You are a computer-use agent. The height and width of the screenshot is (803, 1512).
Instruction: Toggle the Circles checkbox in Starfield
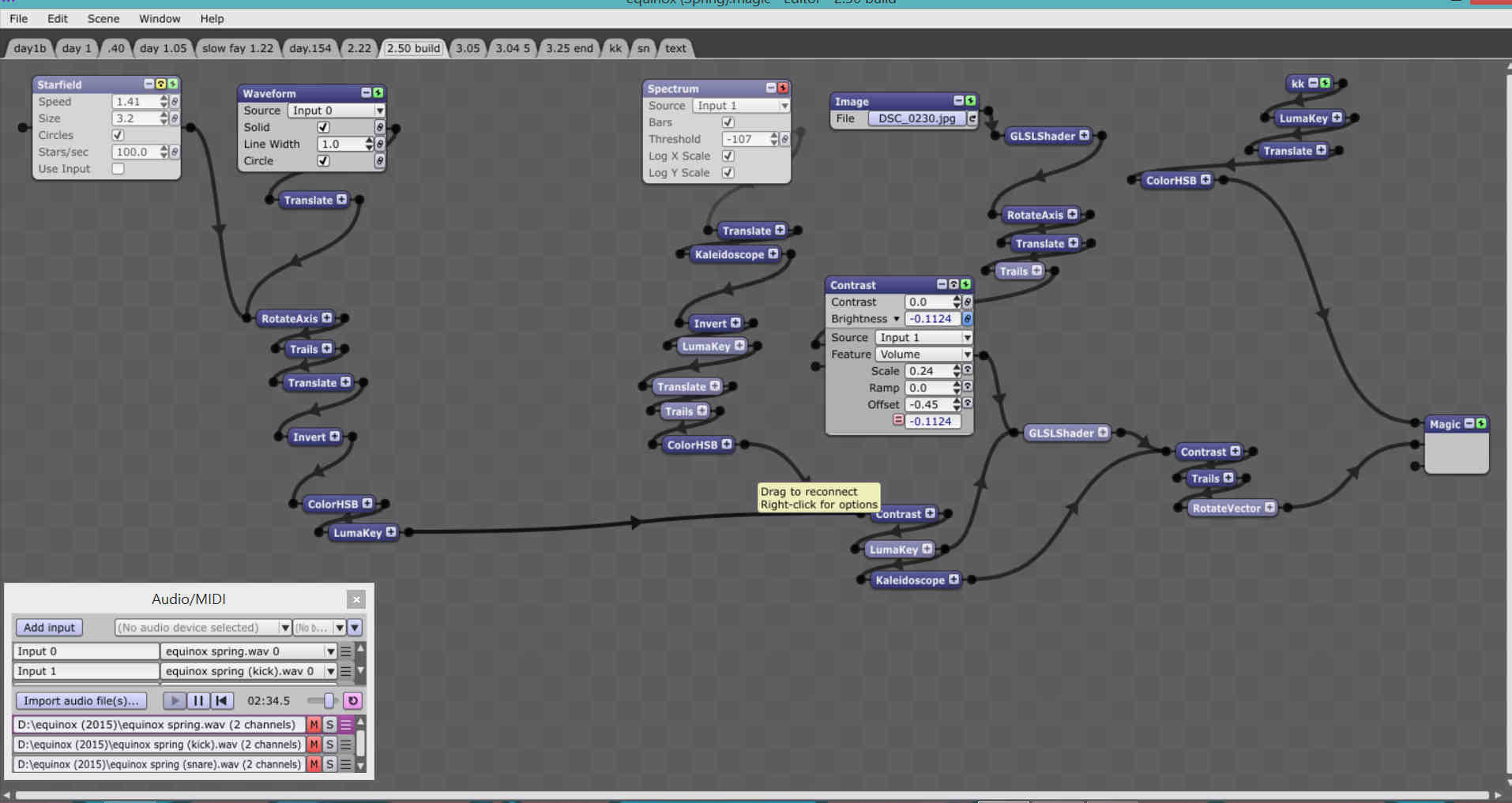[118, 135]
